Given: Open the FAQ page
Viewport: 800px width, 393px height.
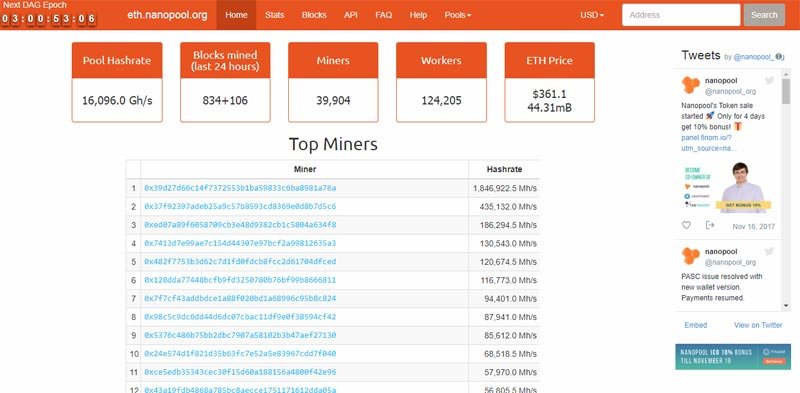Looking at the screenshot, I should click(384, 15).
